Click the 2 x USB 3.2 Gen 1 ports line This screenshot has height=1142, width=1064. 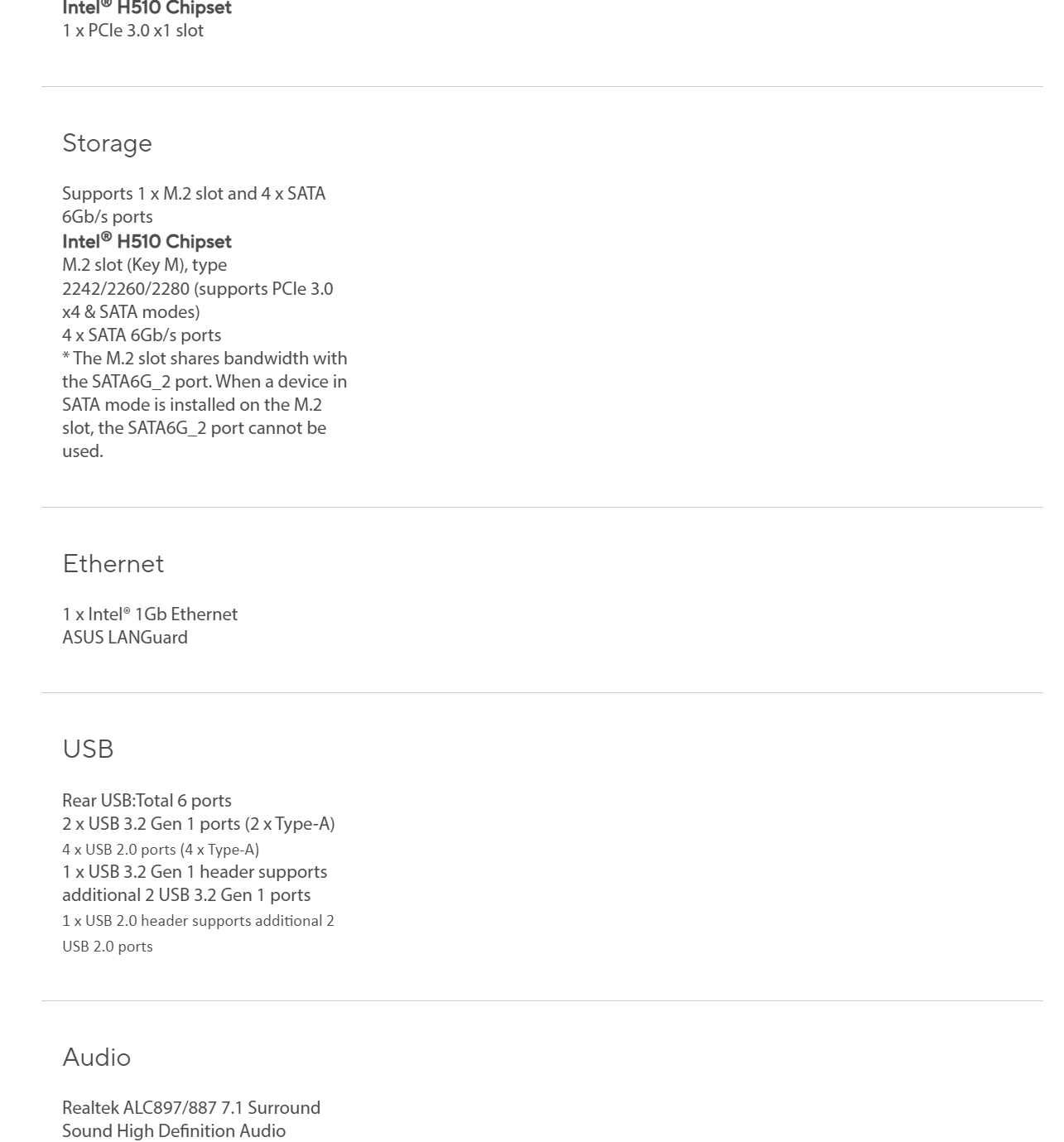coord(199,823)
